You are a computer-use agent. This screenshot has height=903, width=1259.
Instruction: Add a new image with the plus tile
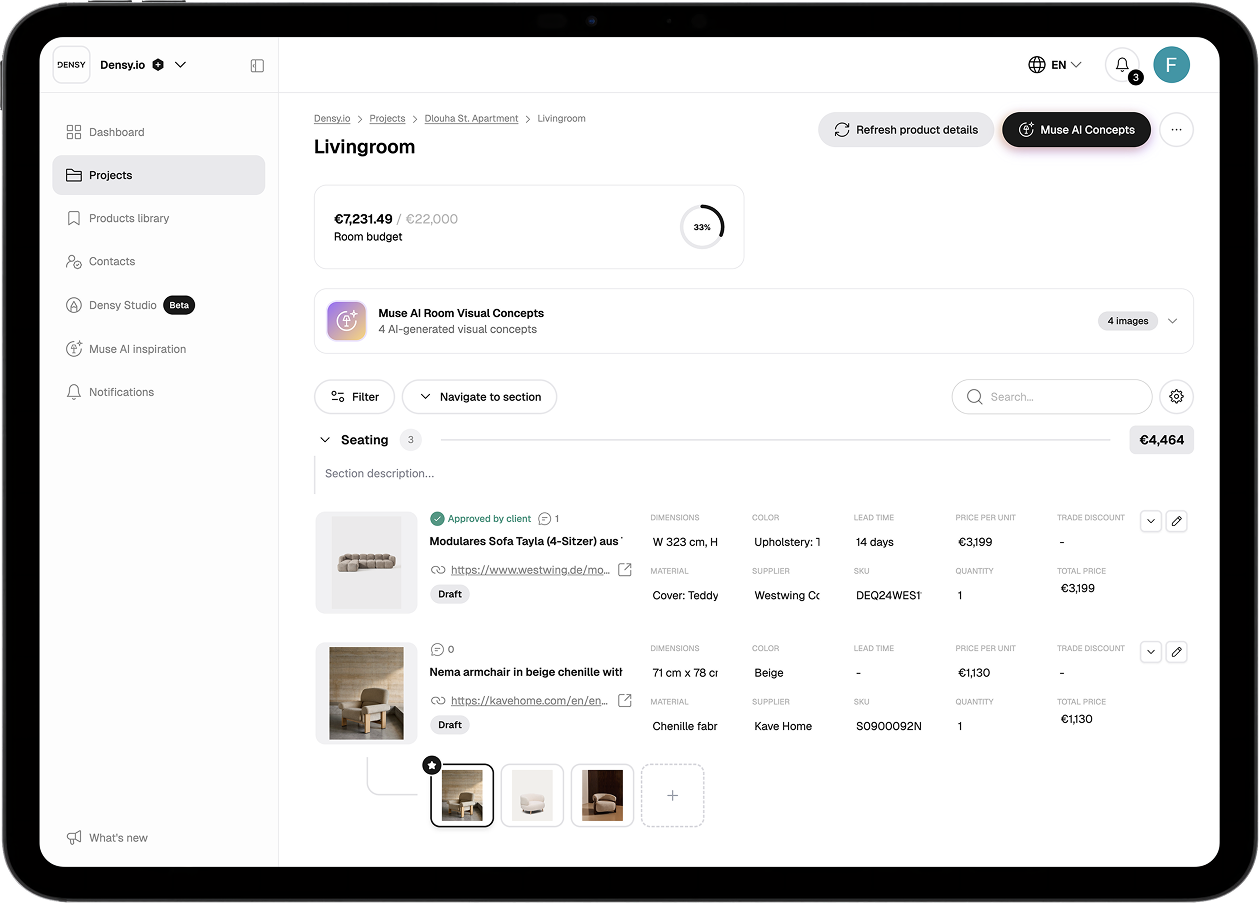(x=672, y=795)
